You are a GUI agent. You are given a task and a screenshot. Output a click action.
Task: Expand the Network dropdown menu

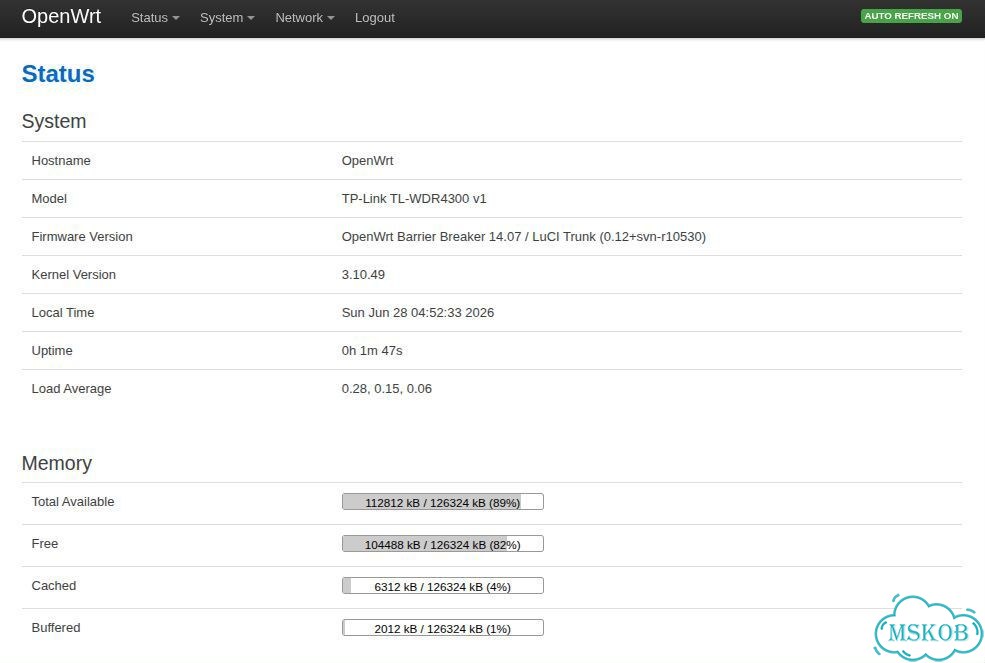pos(305,18)
